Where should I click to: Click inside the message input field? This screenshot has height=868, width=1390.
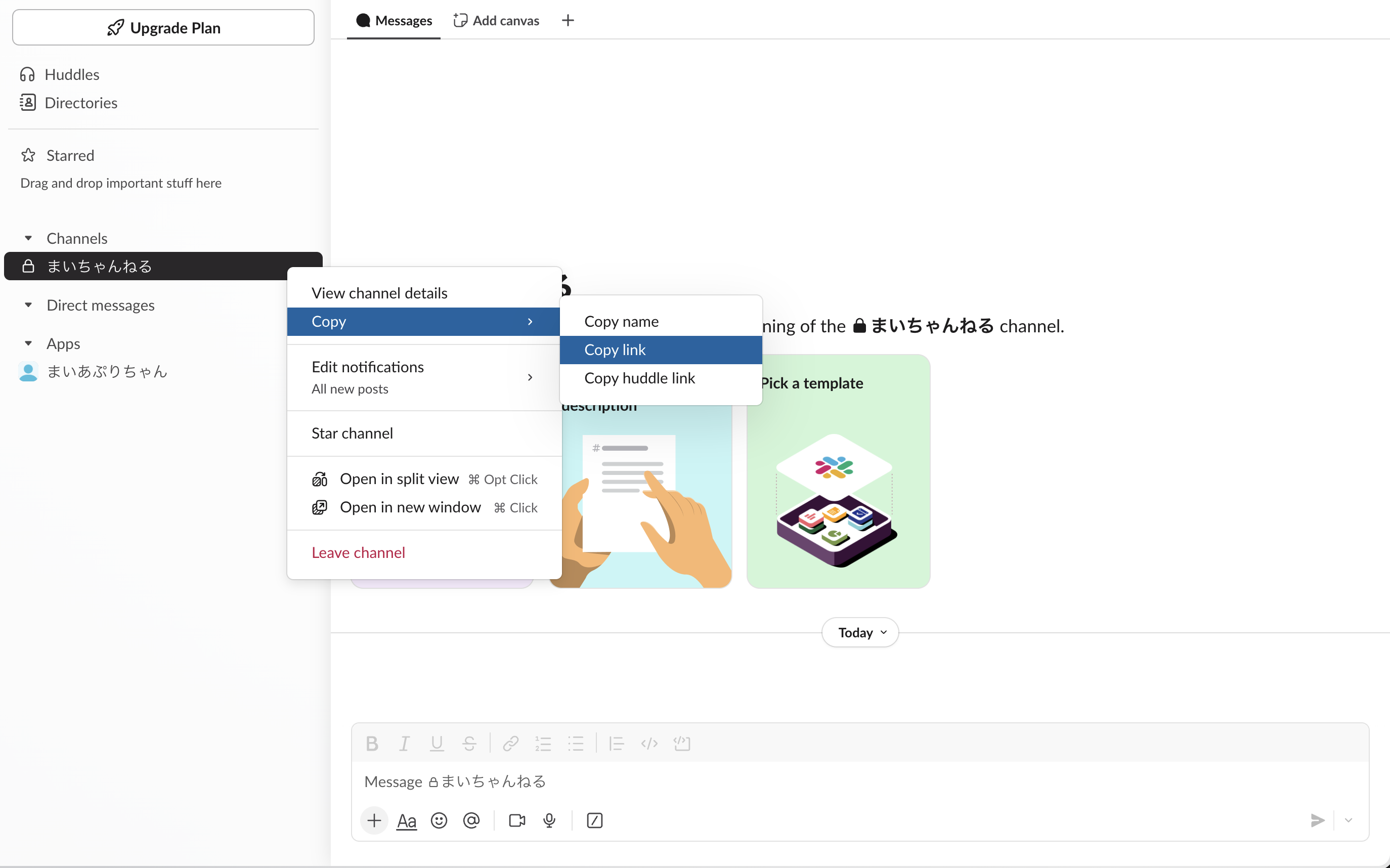[x=746, y=782]
